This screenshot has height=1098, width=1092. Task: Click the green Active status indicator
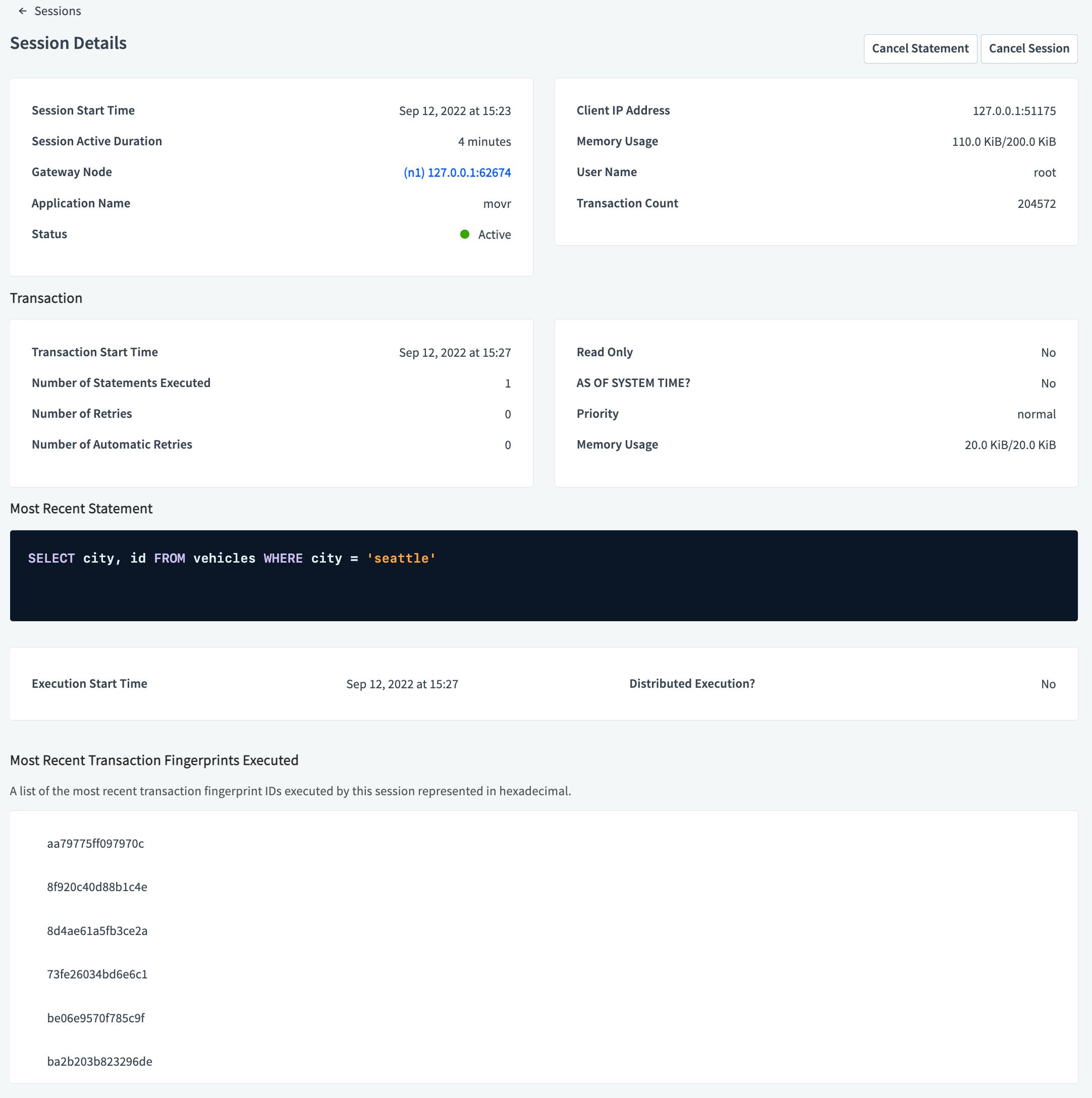[x=464, y=234]
